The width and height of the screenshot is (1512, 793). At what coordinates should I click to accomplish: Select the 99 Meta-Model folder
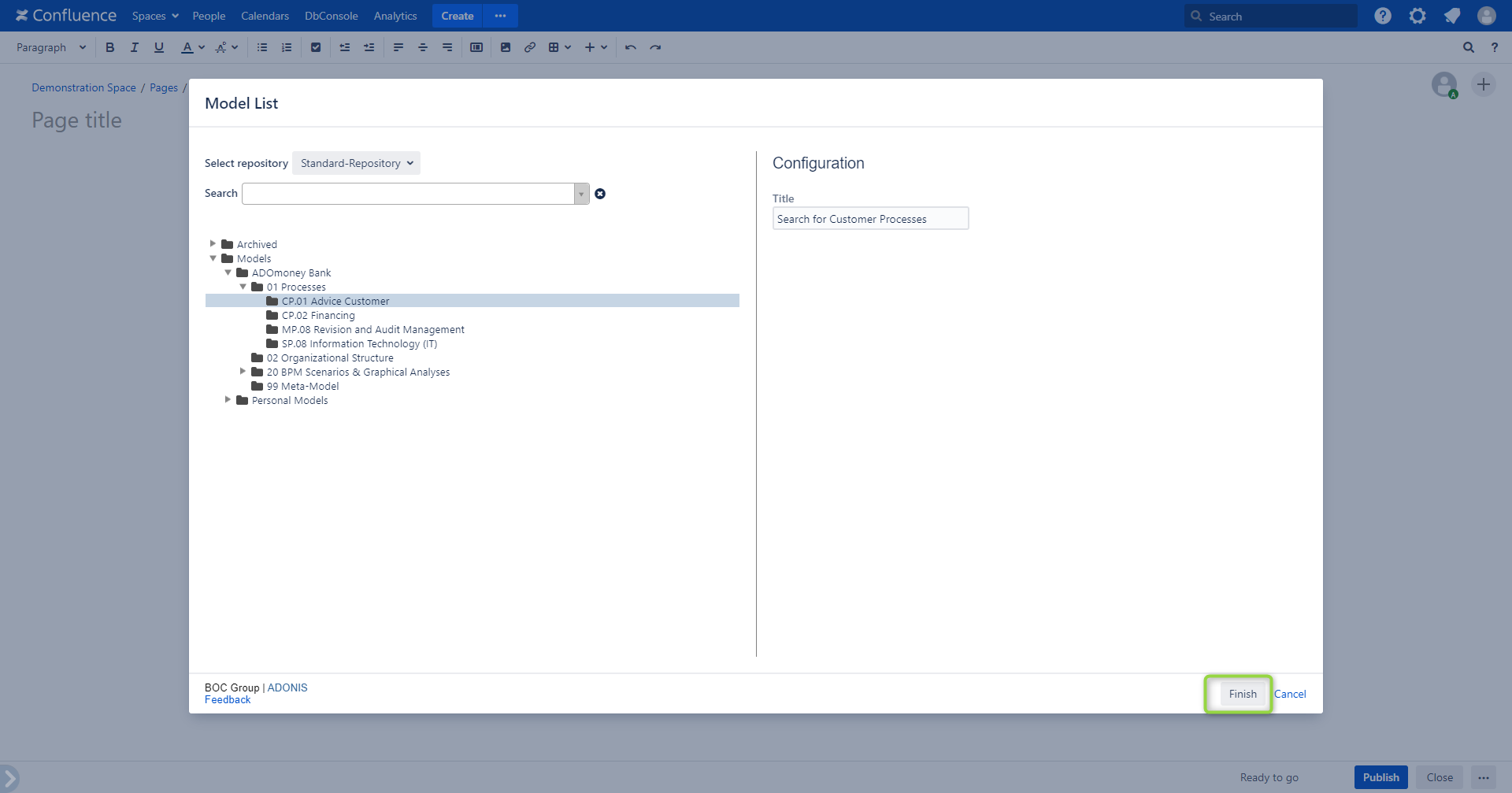302,387
